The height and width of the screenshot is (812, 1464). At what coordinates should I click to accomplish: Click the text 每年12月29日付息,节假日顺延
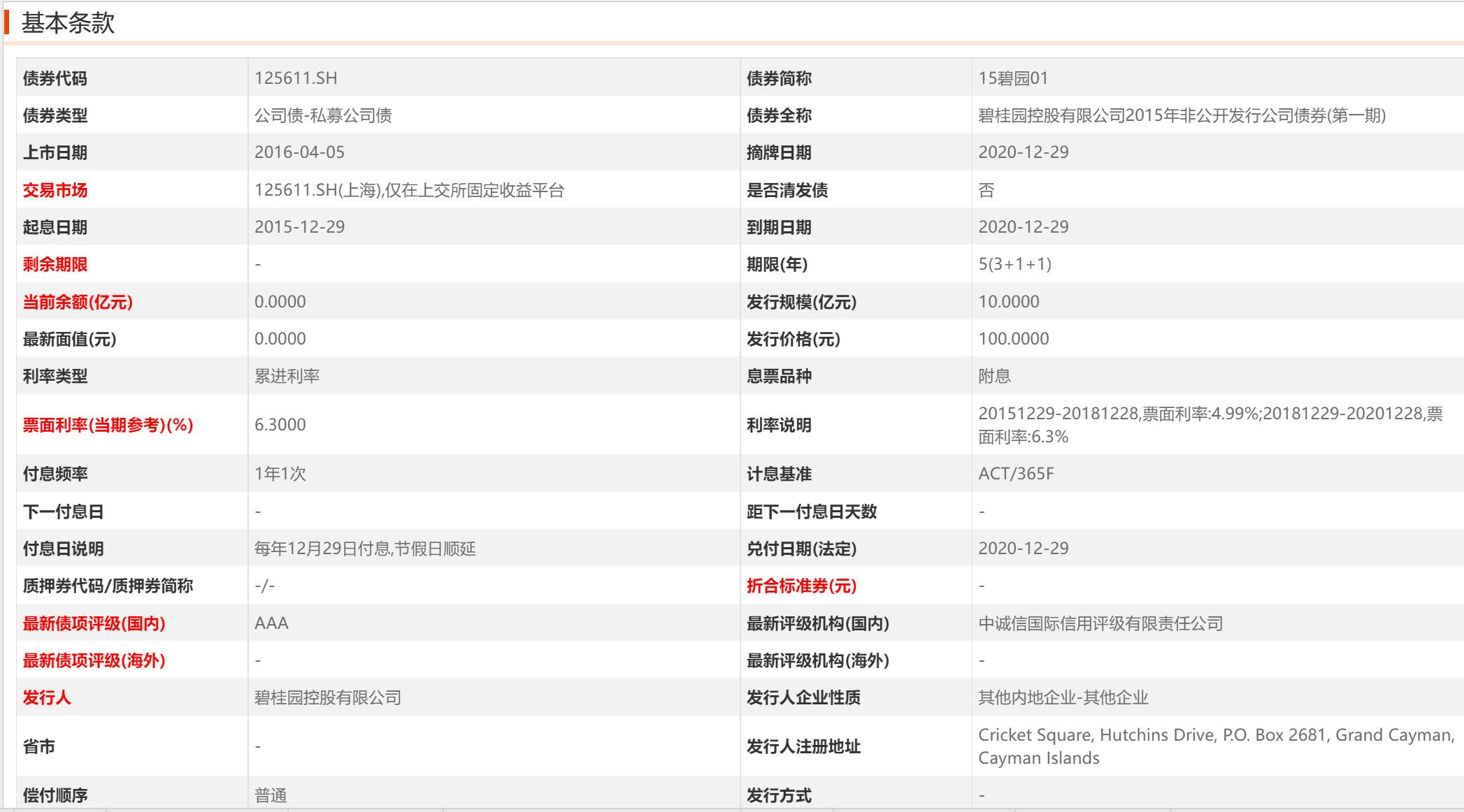365,549
